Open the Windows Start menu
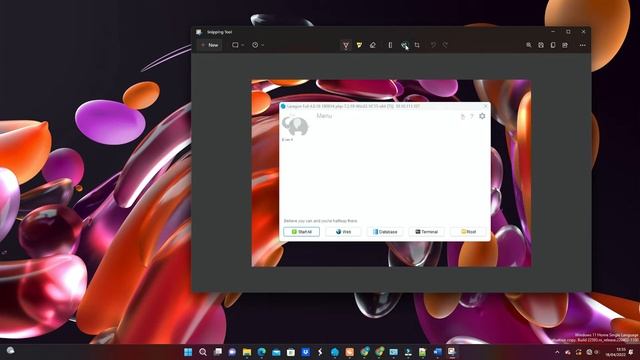640x360 pixels. click(x=188, y=352)
